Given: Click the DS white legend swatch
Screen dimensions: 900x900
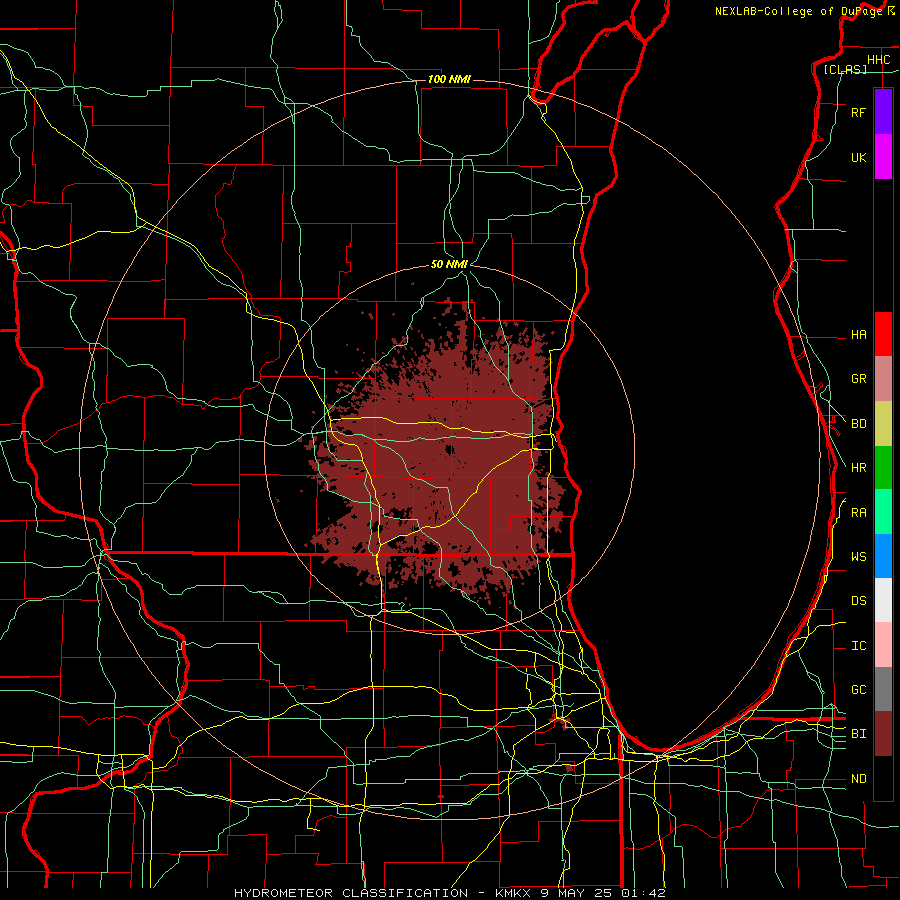Looking at the screenshot, I should (x=883, y=600).
